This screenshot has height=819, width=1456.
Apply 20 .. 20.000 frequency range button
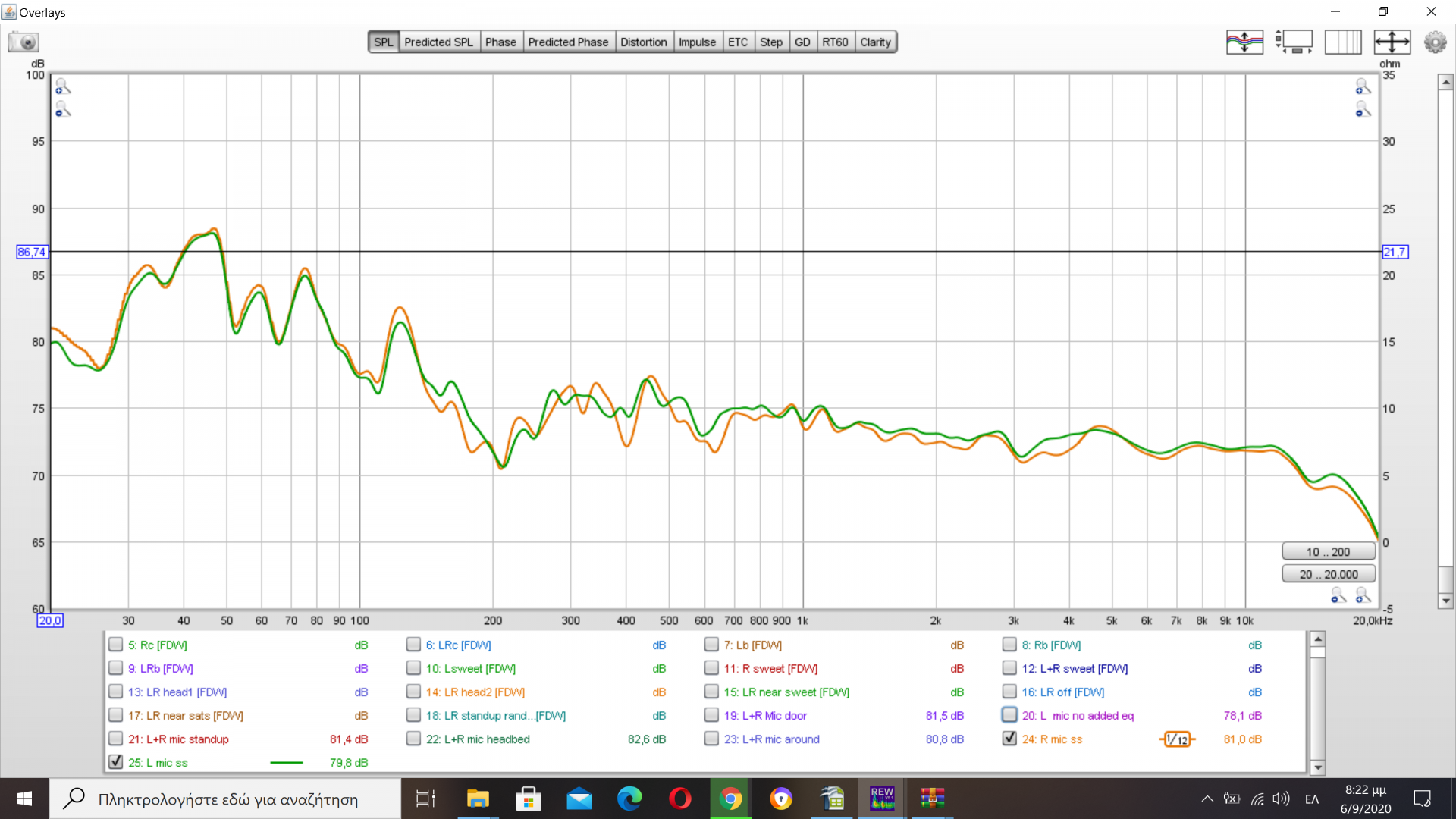click(1328, 574)
